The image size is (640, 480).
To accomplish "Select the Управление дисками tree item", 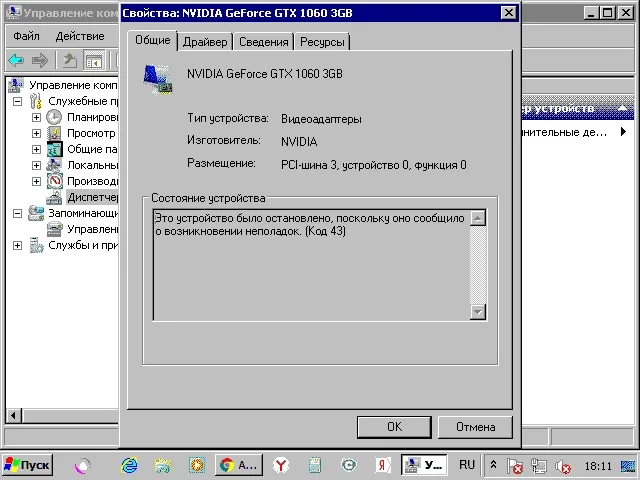I will (93, 229).
